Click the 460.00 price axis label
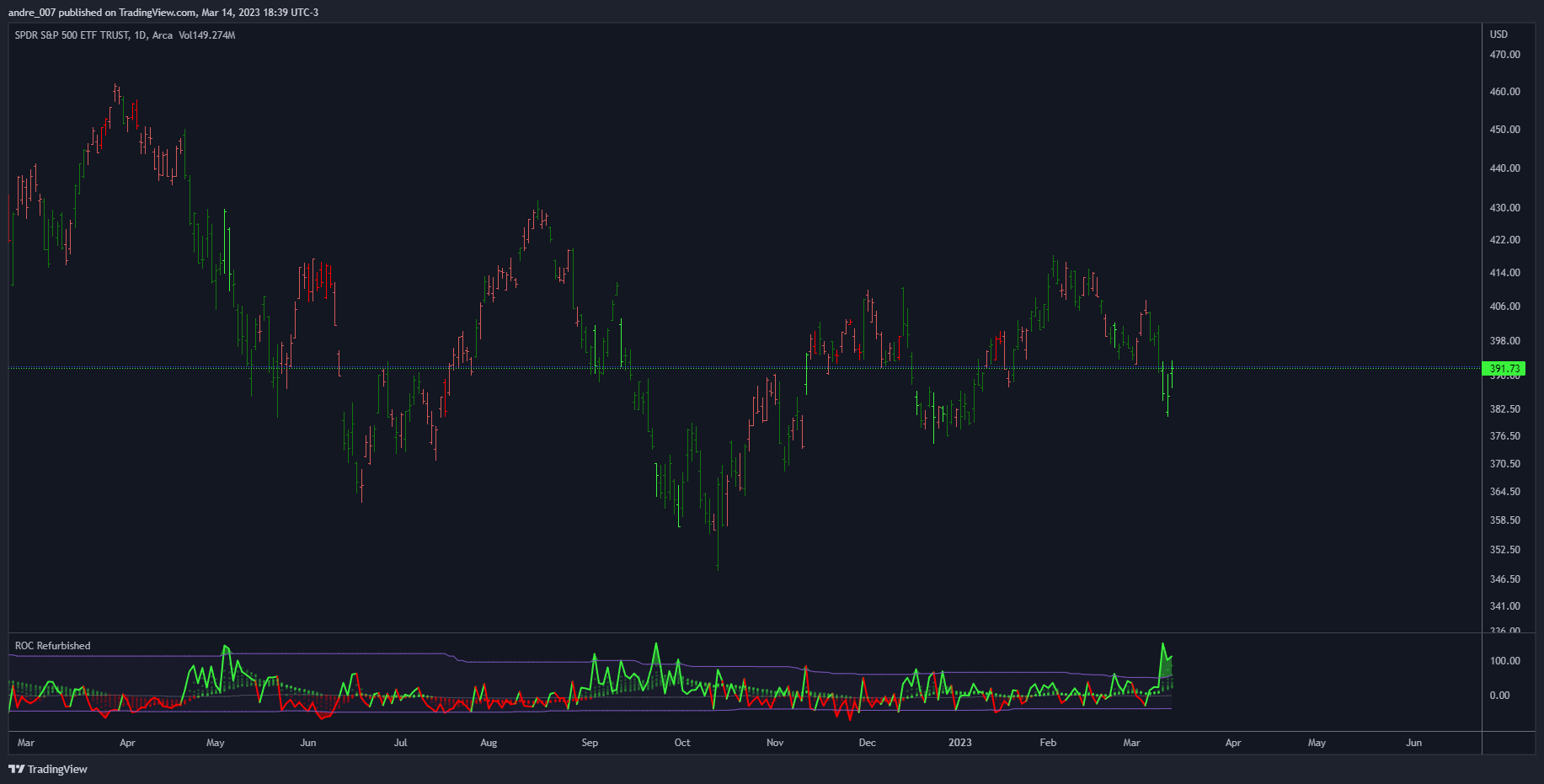The height and width of the screenshot is (784, 1544). click(1504, 92)
